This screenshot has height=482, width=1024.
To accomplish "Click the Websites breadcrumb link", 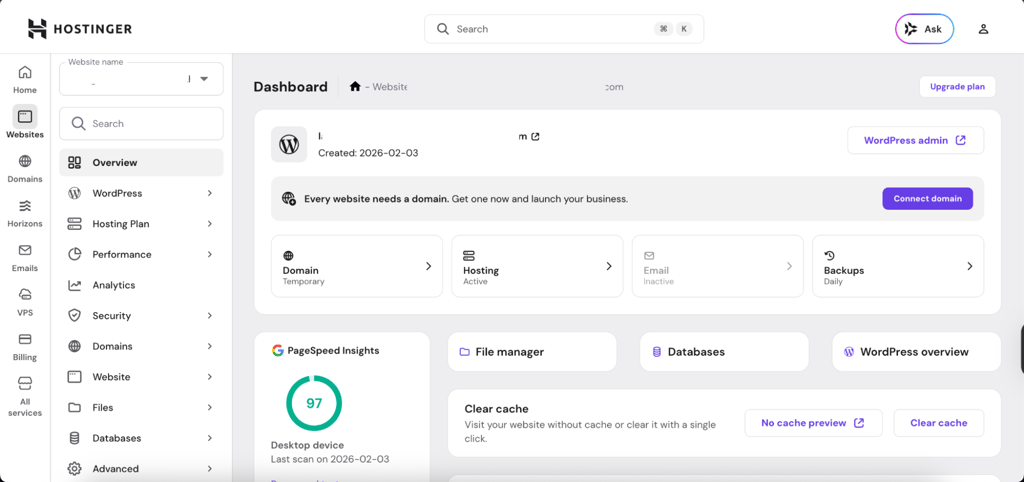I will pos(390,87).
